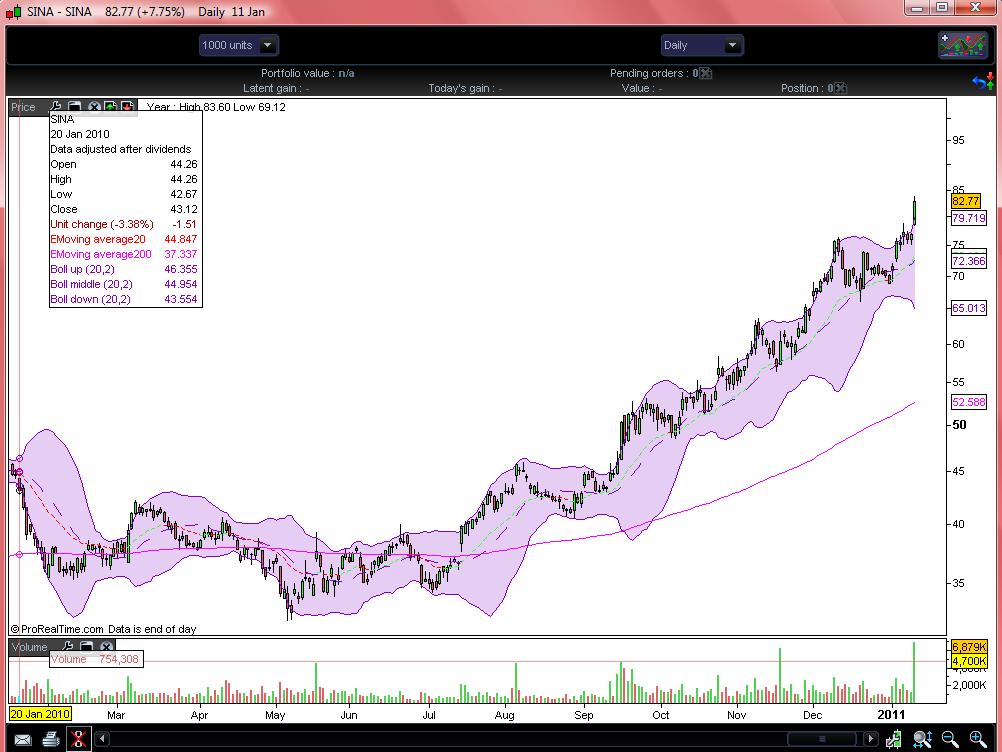Open Price panel wrench settings

[56, 107]
